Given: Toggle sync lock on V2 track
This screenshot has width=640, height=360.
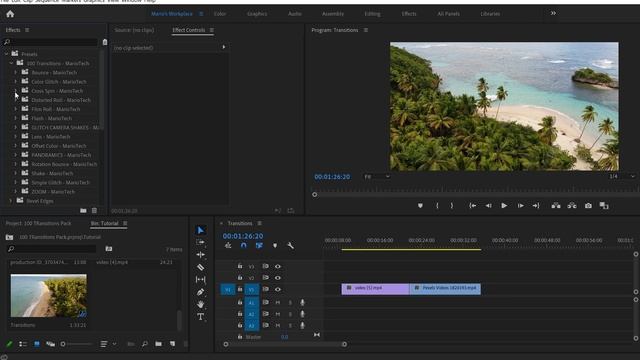Looking at the screenshot, I should (265, 278).
